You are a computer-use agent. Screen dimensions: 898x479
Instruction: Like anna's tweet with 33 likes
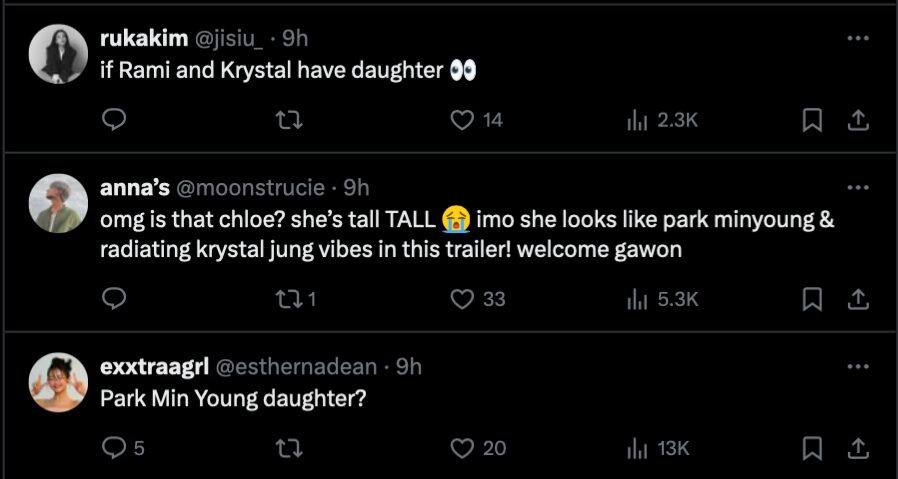coord(461,298)
